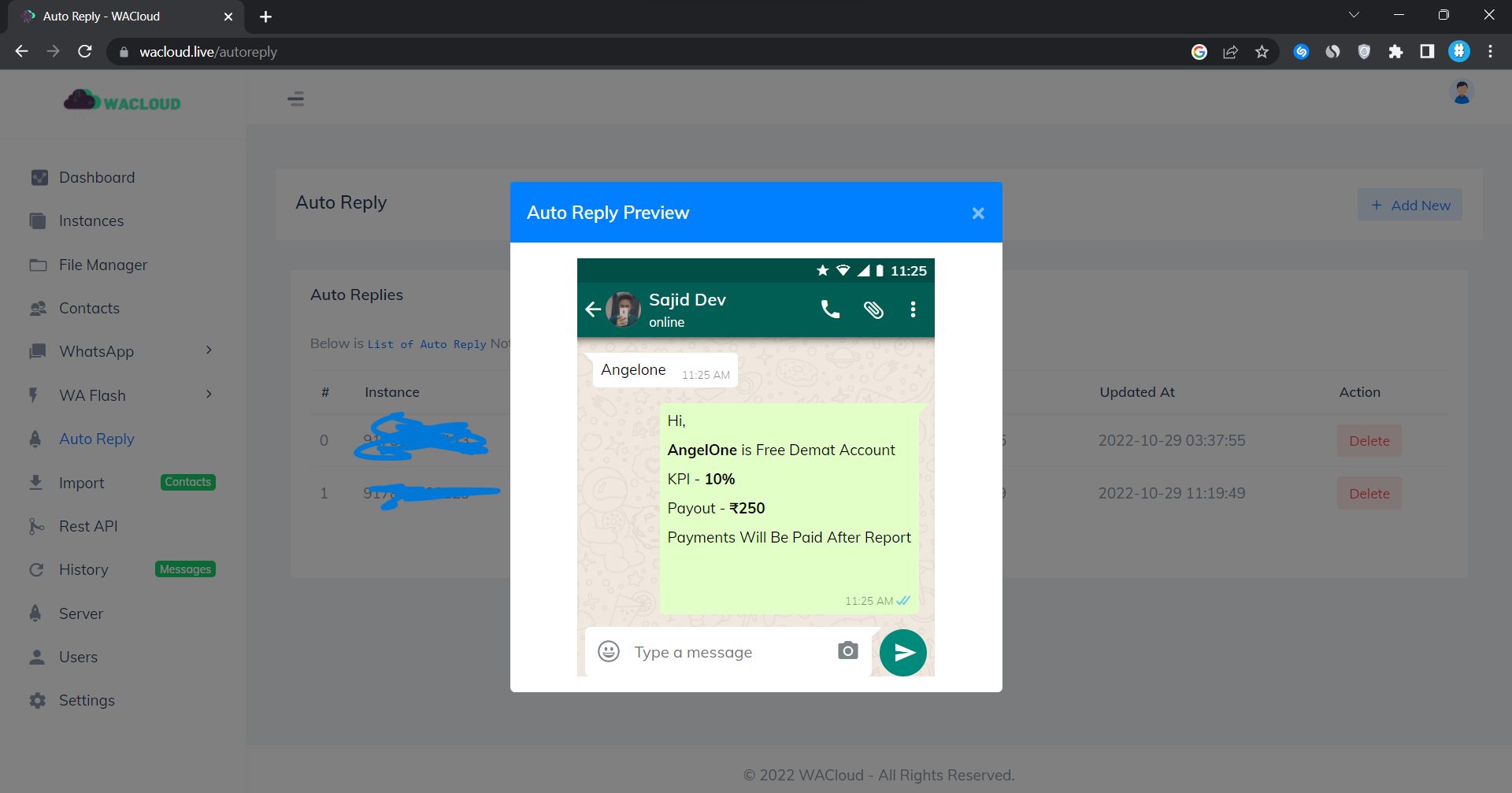Delete the auto reply updated at 11:19:49
The width and height of the screenshot is (1512, 793).
click(x=1369, y=494)
